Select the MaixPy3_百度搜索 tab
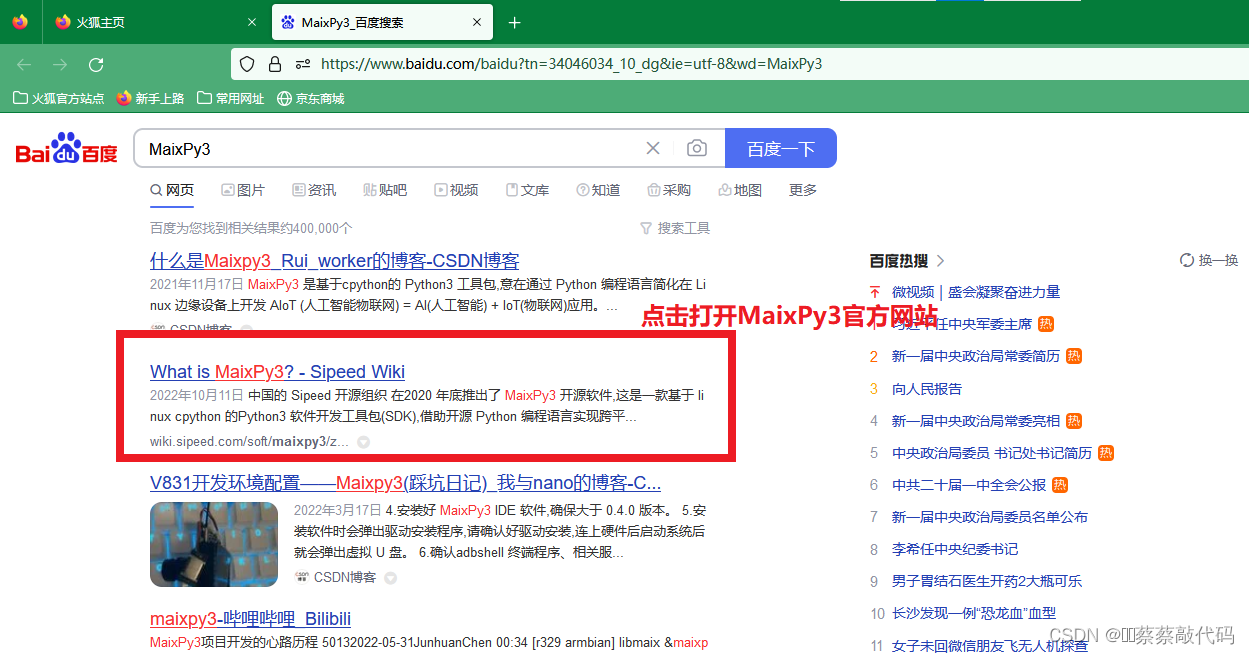Viewport: 1249px width, 654px height. [383, 22]
